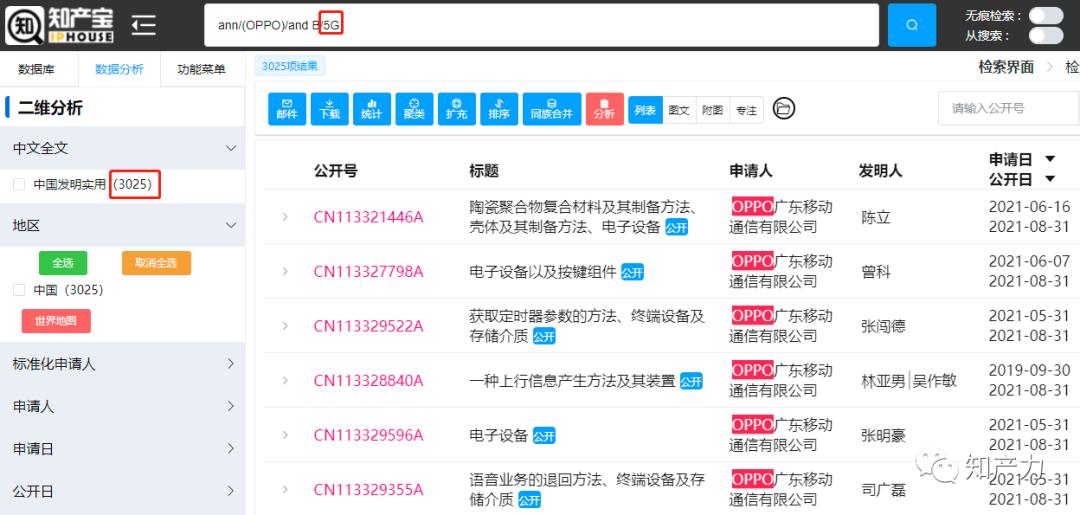Click the red 分析 analysis button
The width and height of the screenshot is (1080, 515).
(605, 109)
